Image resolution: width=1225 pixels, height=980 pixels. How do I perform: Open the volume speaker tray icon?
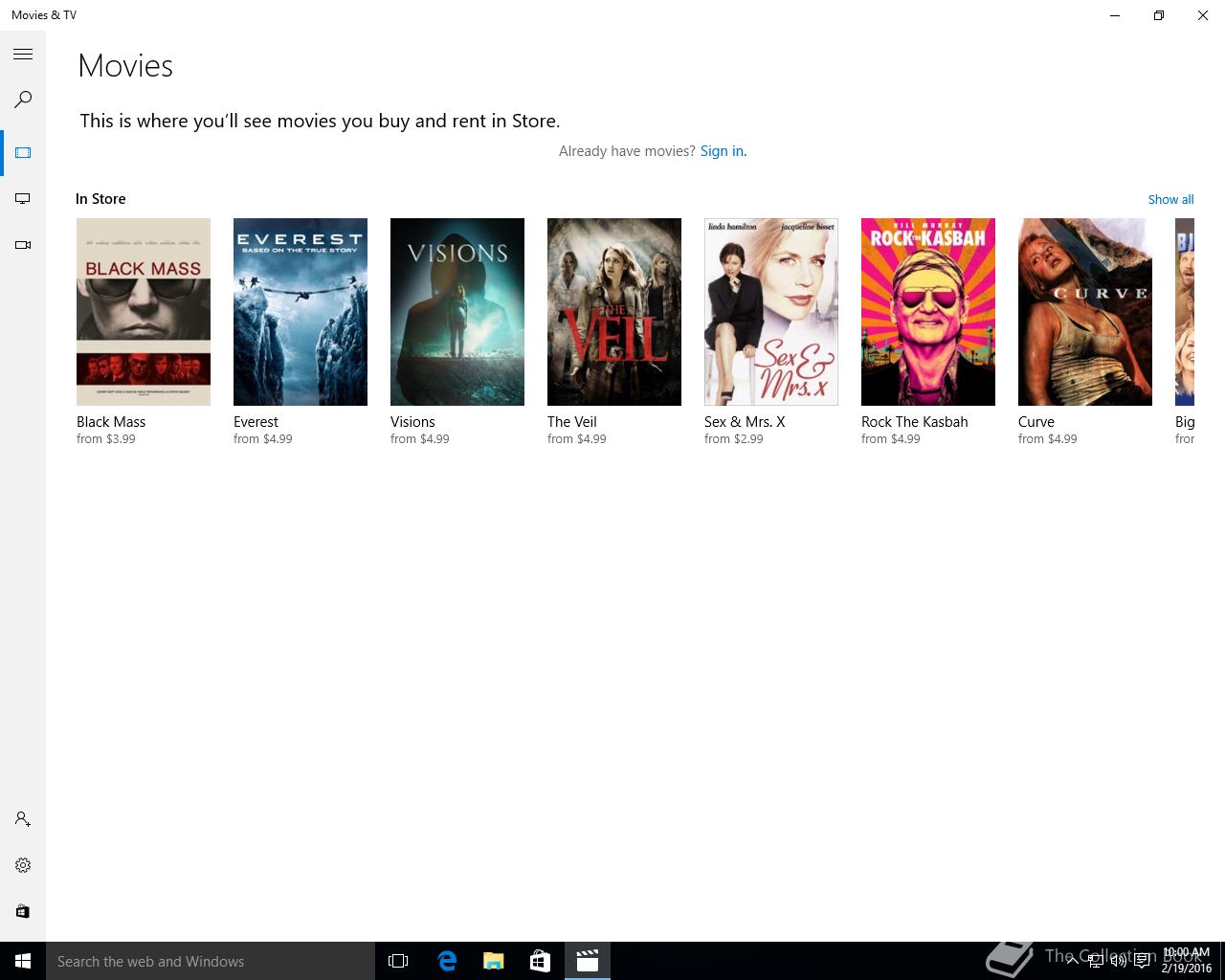pyautogui.click(x=1118, y=961)
